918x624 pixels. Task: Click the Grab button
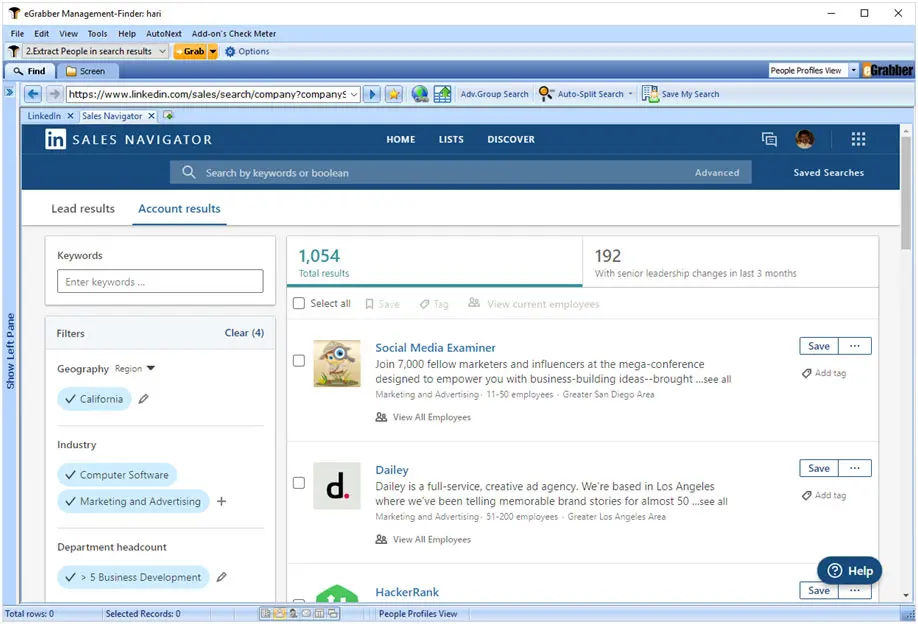(x=191, y=52)
